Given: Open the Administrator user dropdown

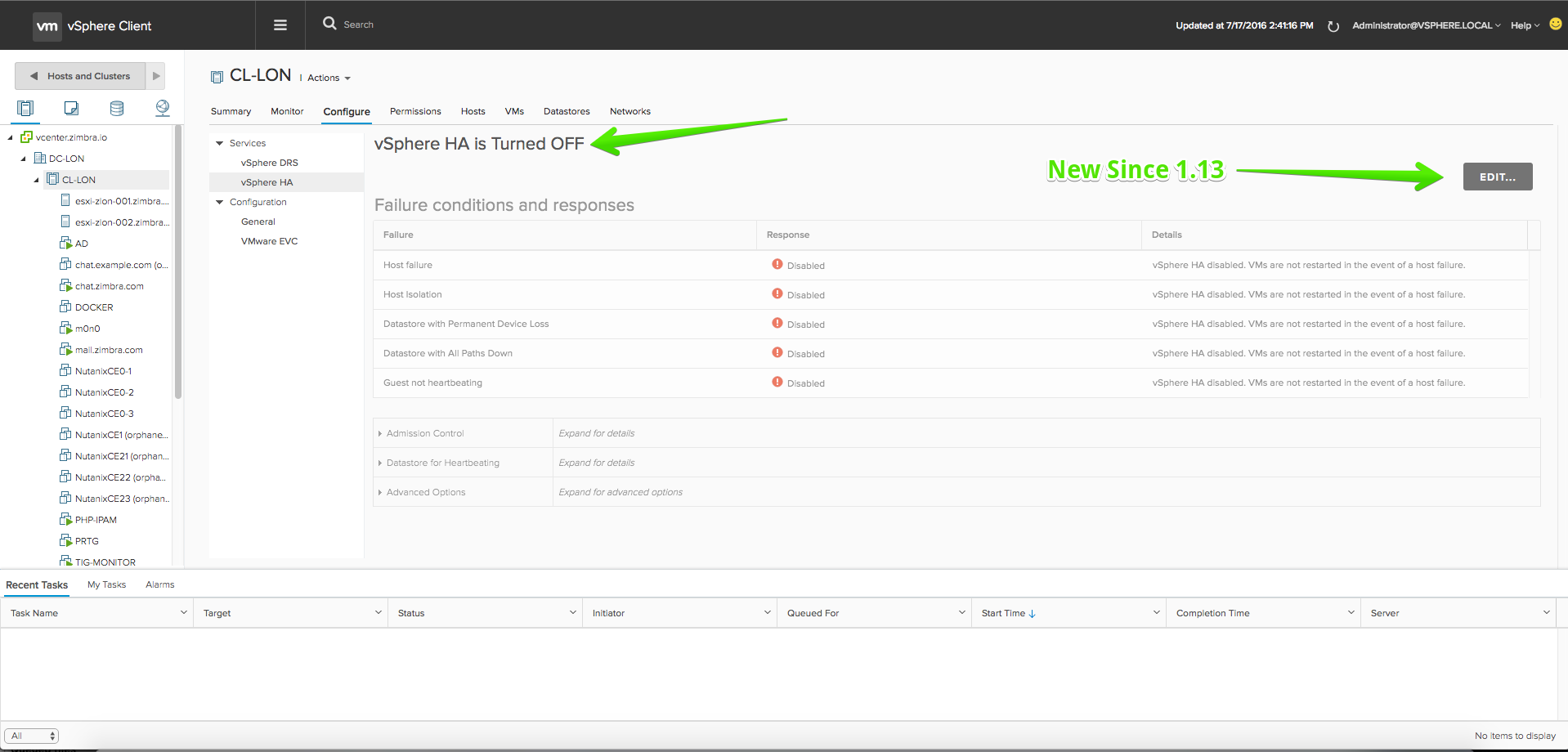Looking at the screenshot, I should 1427,25.
